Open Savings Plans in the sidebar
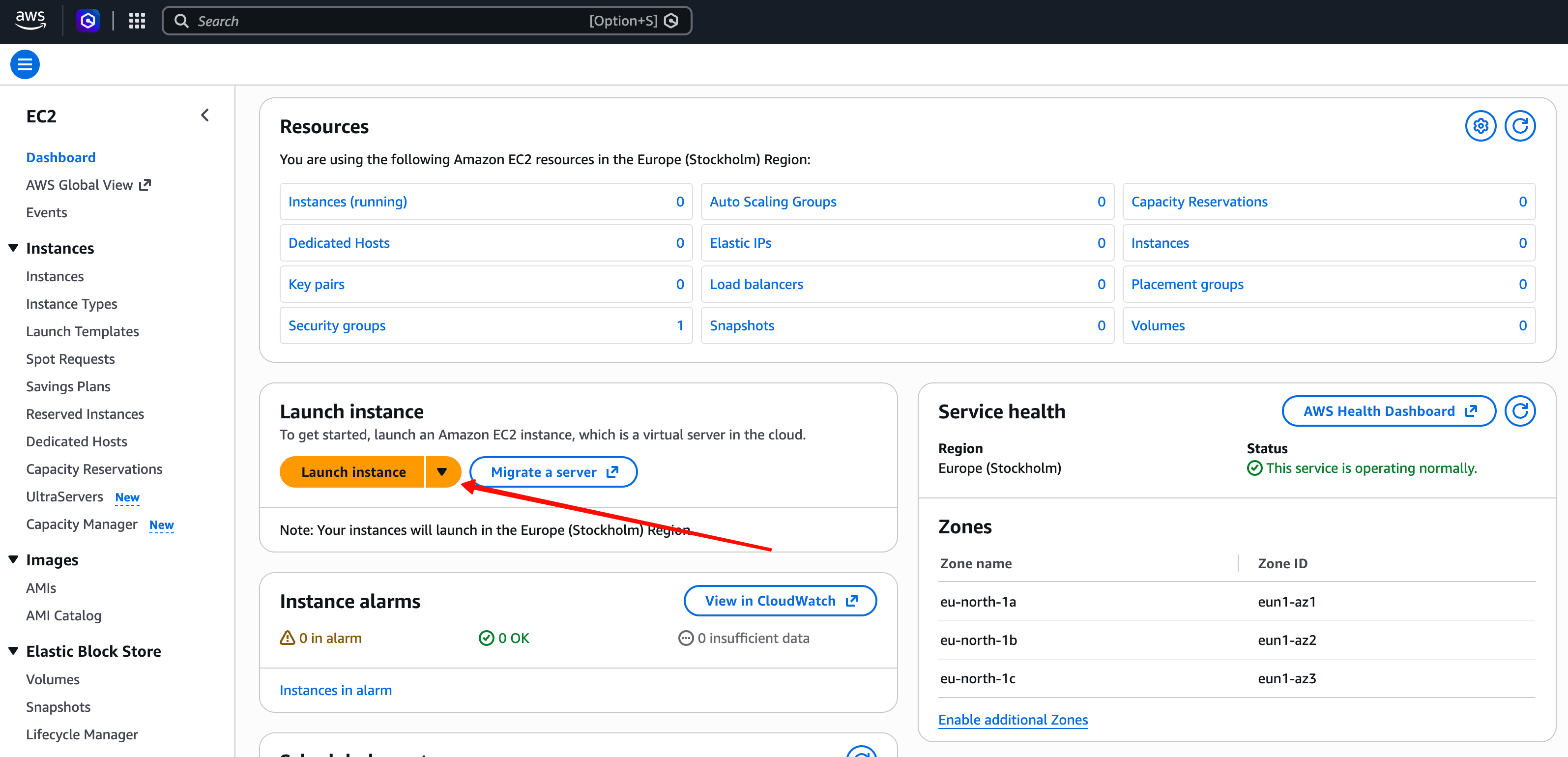This screenshot has width=1568, height=757. [x=68, y=386]
